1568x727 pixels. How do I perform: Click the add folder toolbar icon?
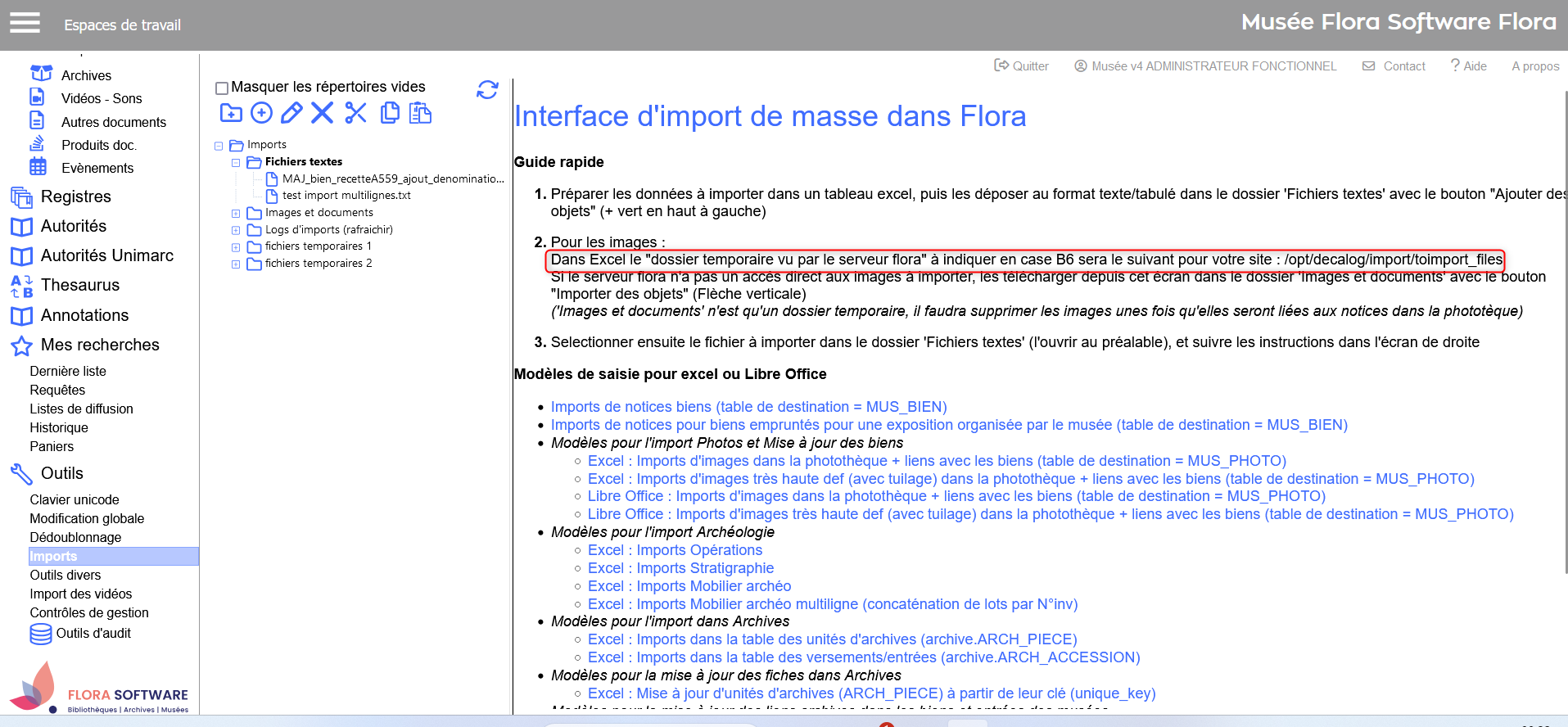click(x=231, y=113)
